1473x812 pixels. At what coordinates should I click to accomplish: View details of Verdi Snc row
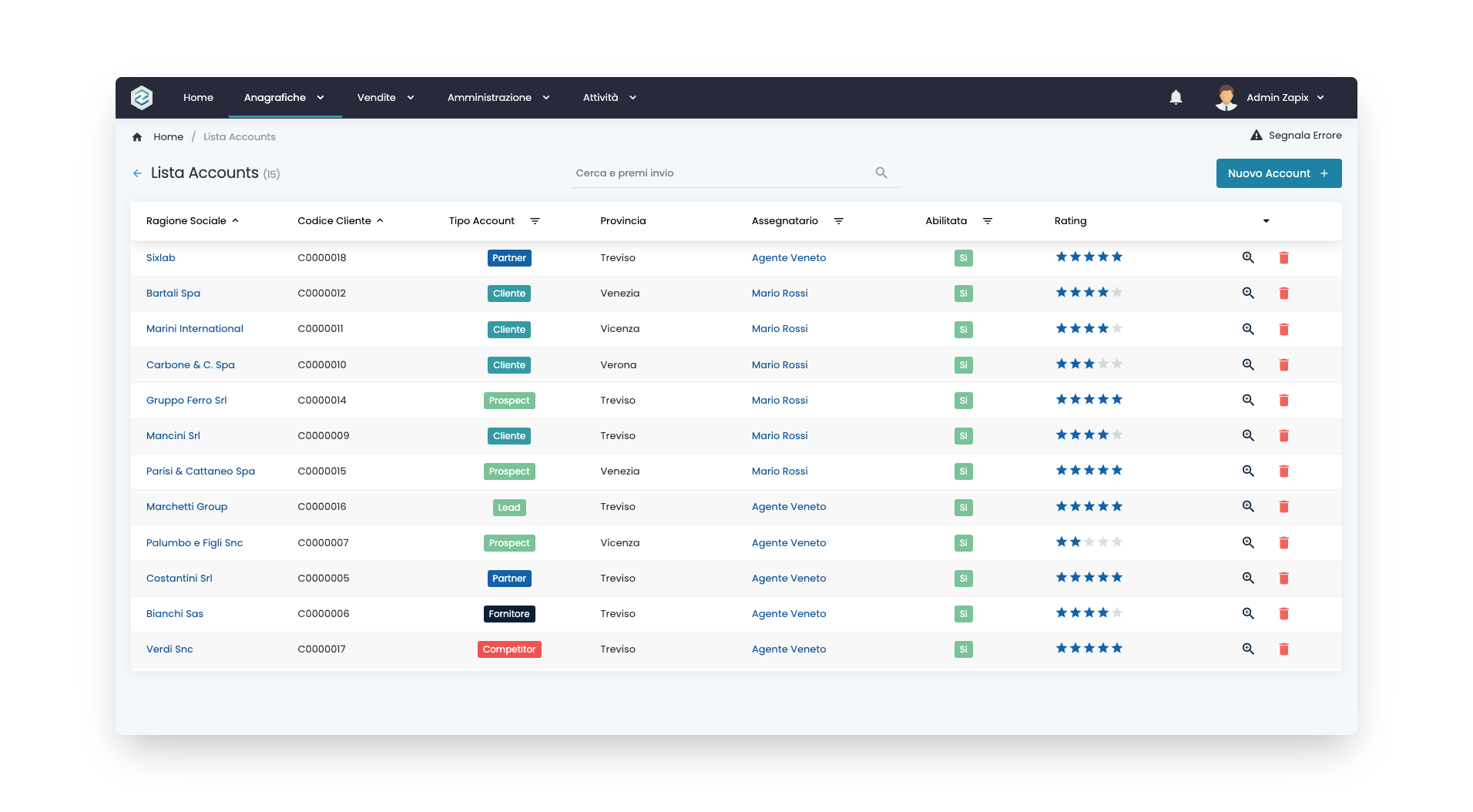(x=1248, y=649)
